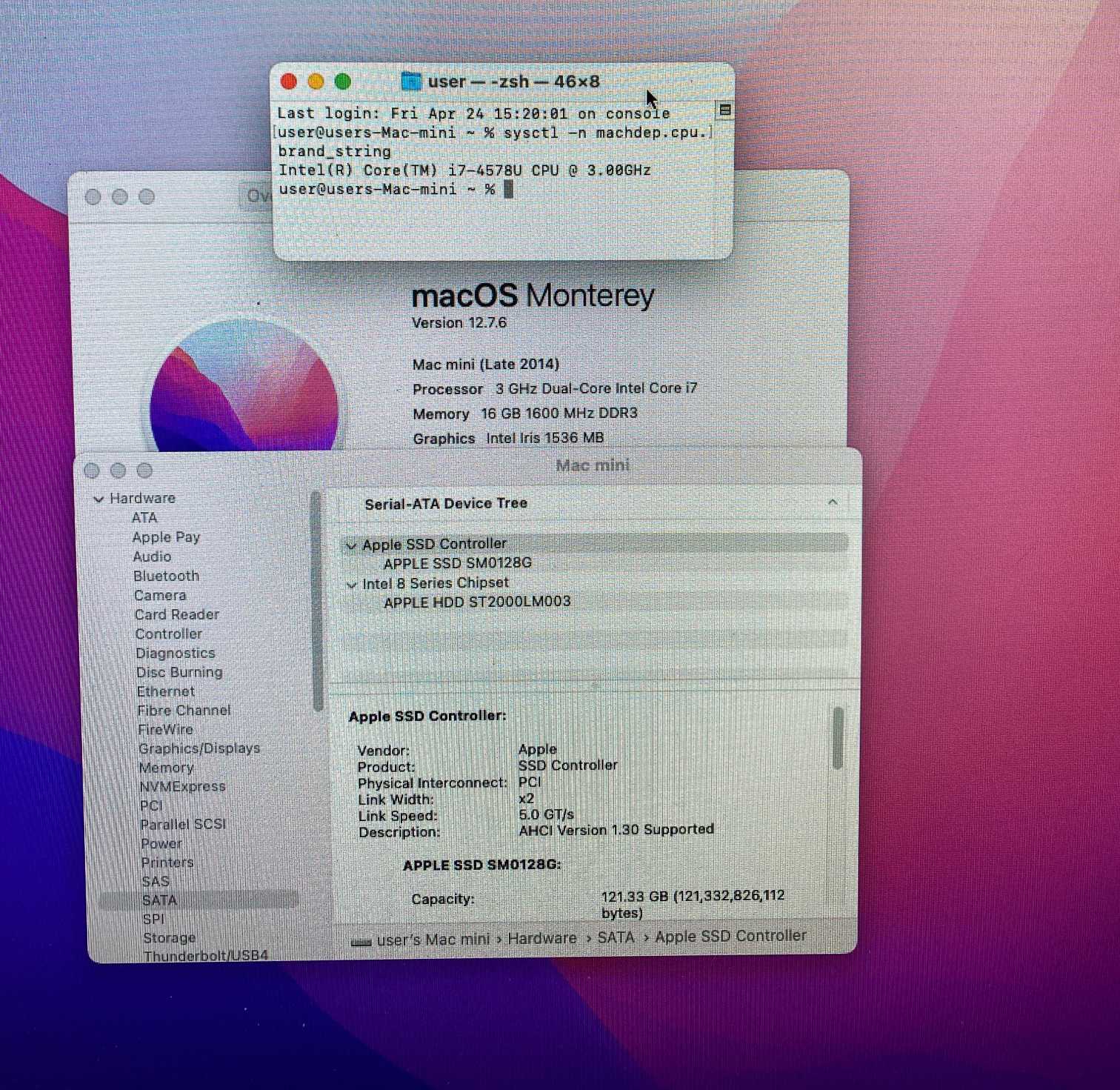Screen dimensions: 1120x1090
Task: Click the details pane vertical scrollbar
Action: [x=839, y=738]
